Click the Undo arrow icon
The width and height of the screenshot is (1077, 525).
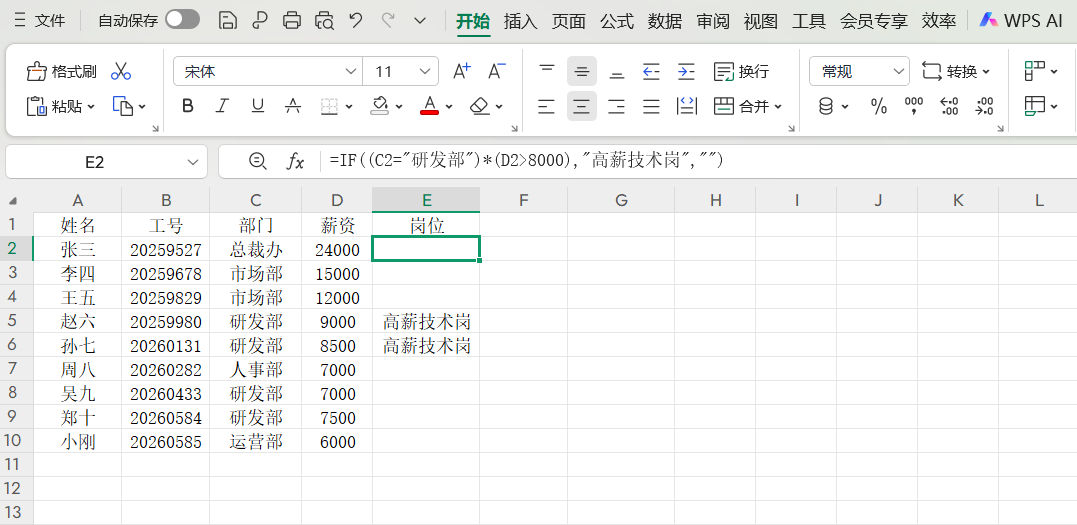355,20
